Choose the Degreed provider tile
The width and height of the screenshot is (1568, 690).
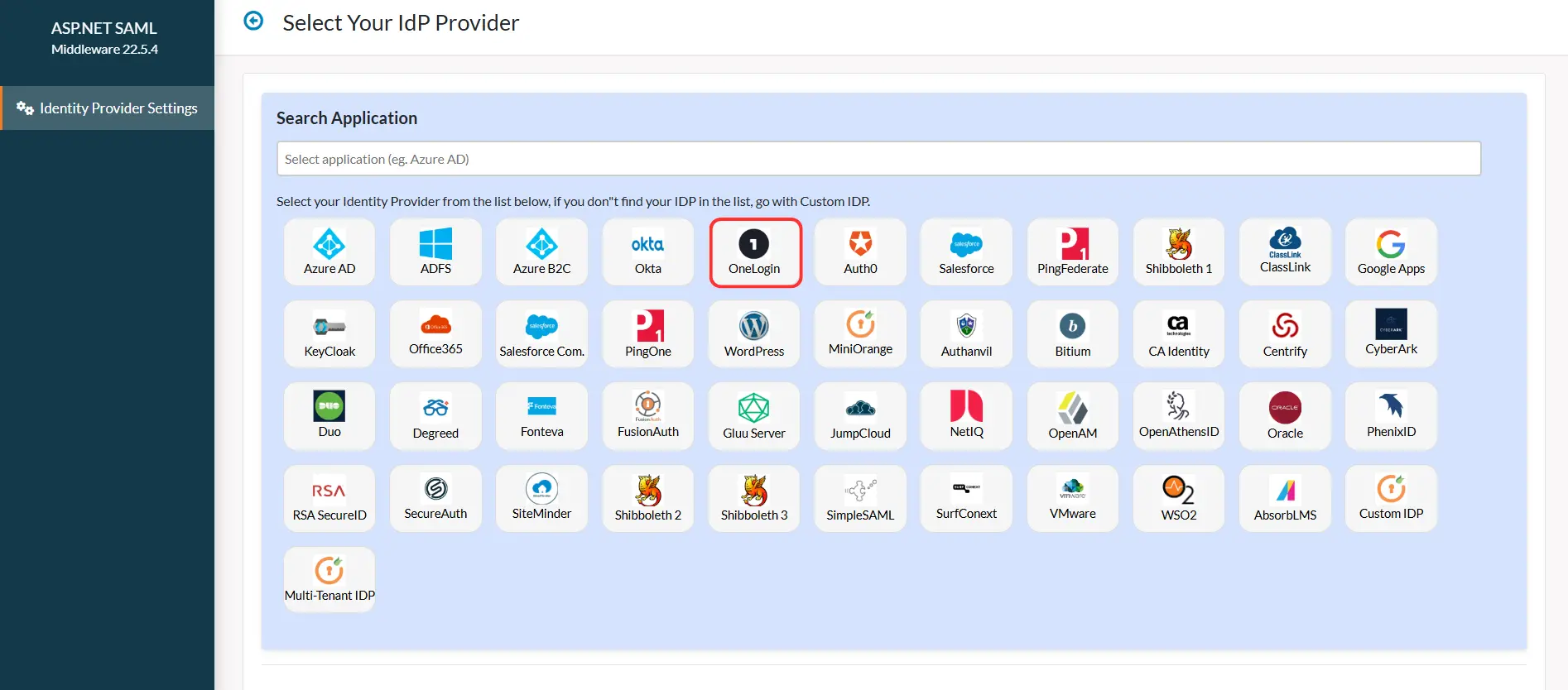pos(435,416)
